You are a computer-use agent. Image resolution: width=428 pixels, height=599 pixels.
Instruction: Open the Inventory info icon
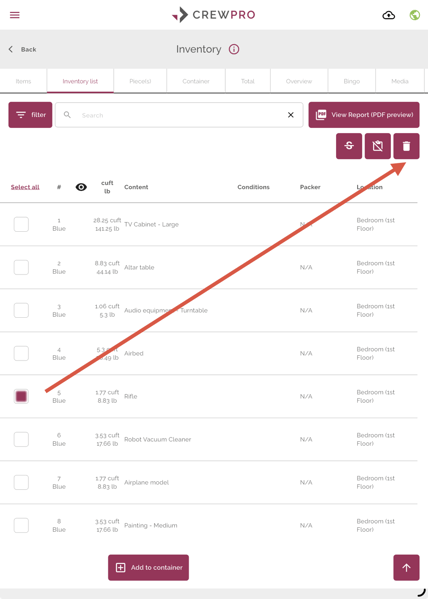[x=234, y=49]
